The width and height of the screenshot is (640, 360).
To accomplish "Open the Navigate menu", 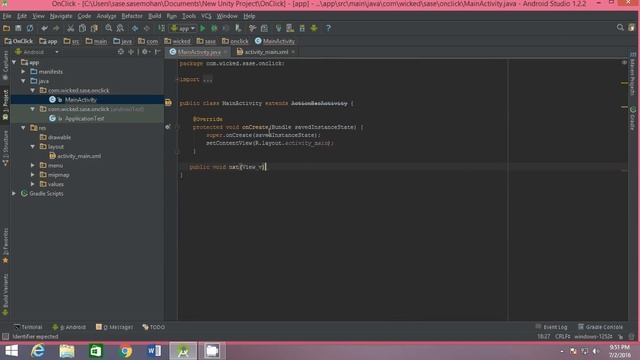I will coord(61,16).
